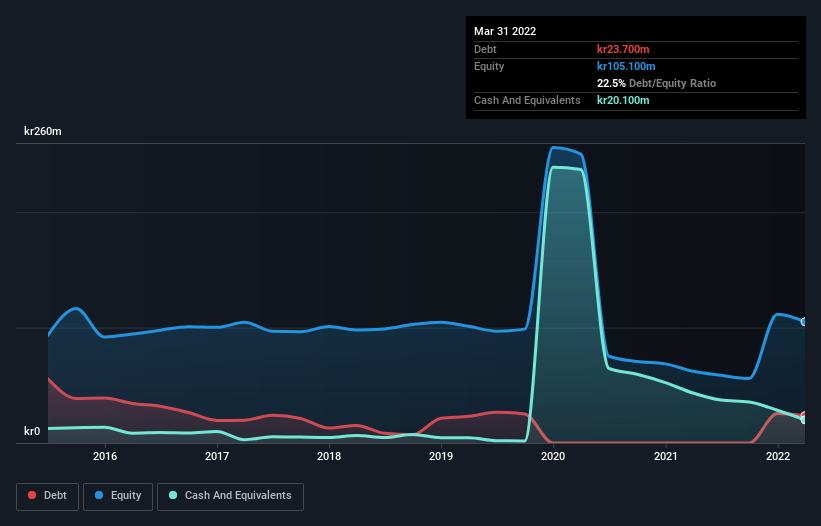
Task: Click the Debt row label in tooltip
Action: click(485, 49)
